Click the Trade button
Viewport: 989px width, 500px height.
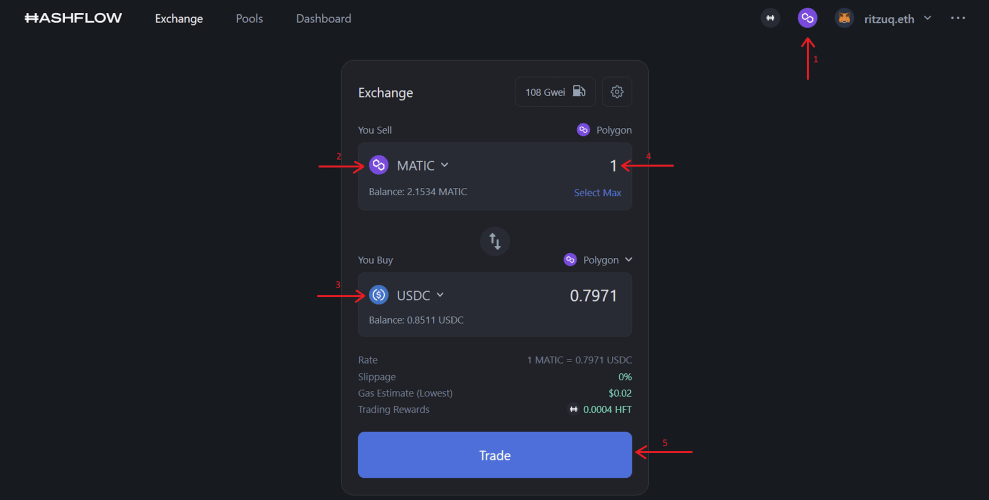tap(495, 455)
